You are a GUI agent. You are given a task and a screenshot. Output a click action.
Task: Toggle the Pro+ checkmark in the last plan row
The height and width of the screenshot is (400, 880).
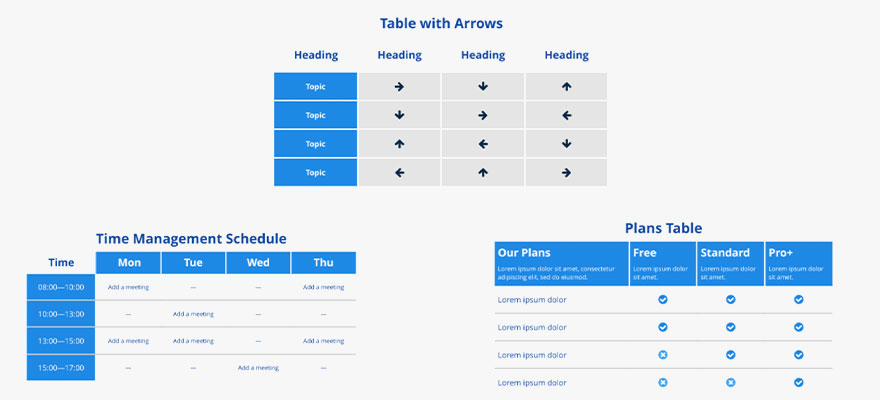pyautogui.click(x=799, y=383)
